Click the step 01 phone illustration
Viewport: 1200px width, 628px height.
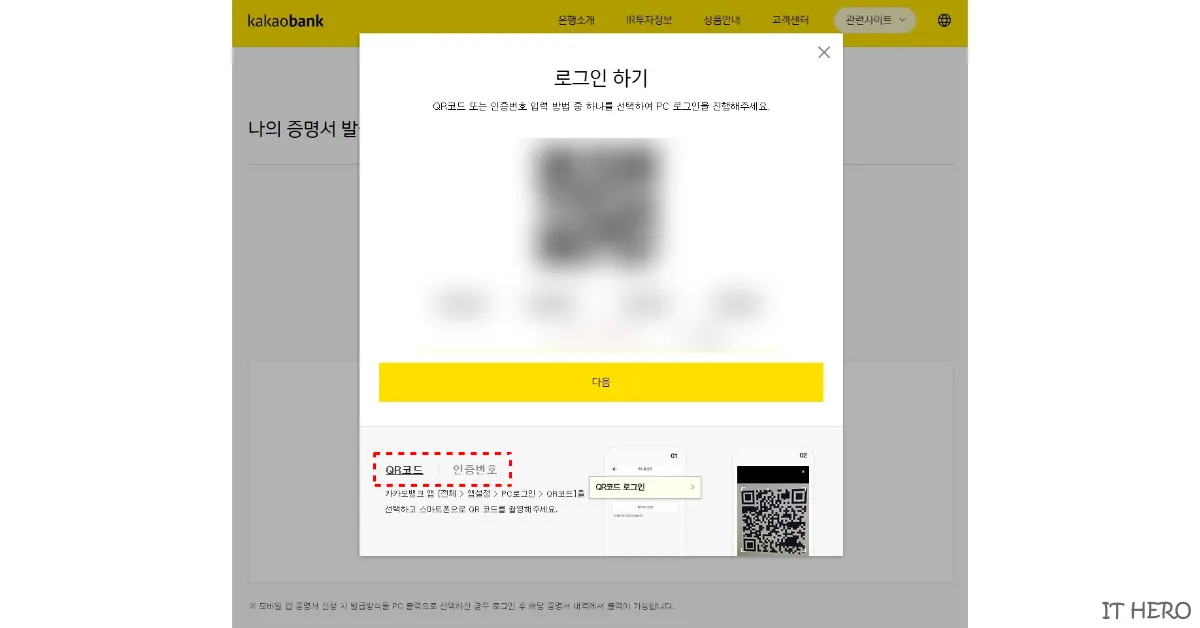point(645,502)
